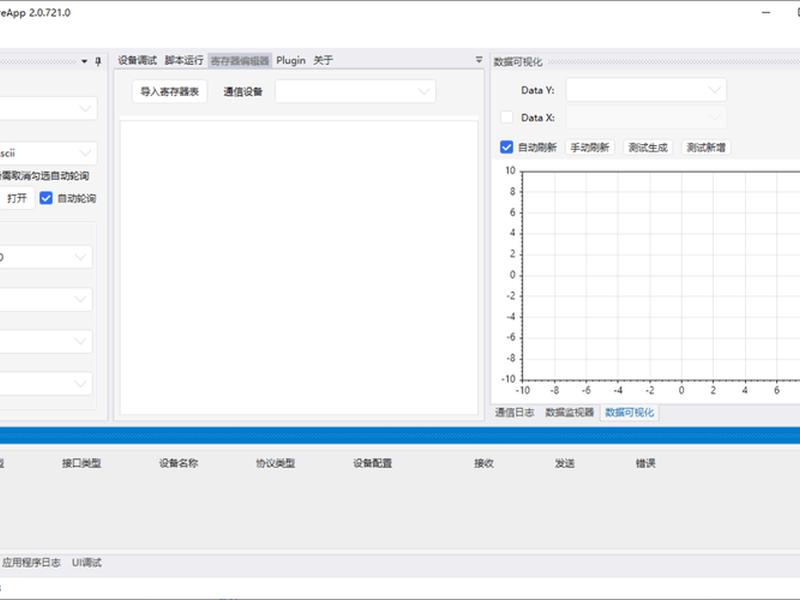Expand the left dropdown showing '0'
This screenshot has height=600, width=800.
point(45,257)
